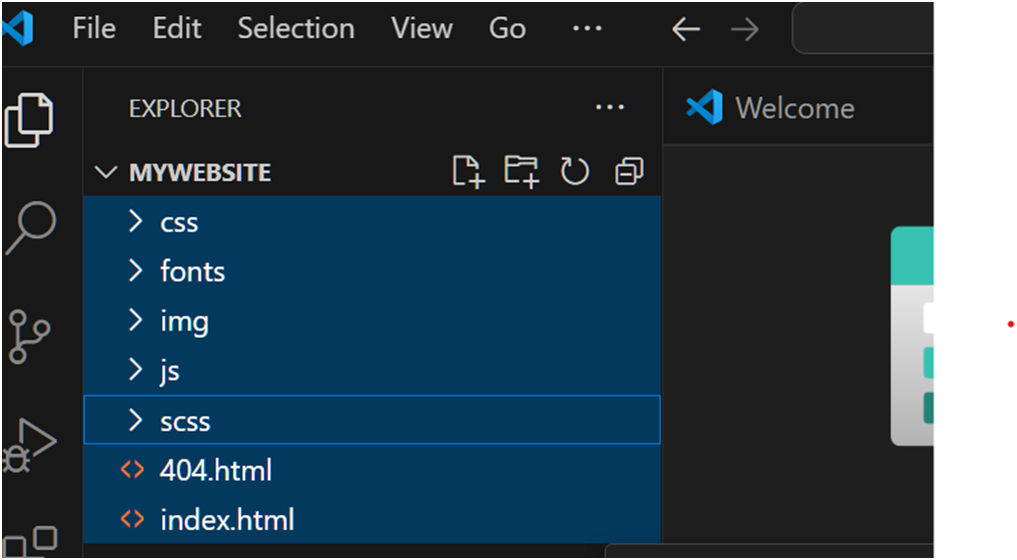Switch to the Welcome tab
1017x560 pixels.
771,108
